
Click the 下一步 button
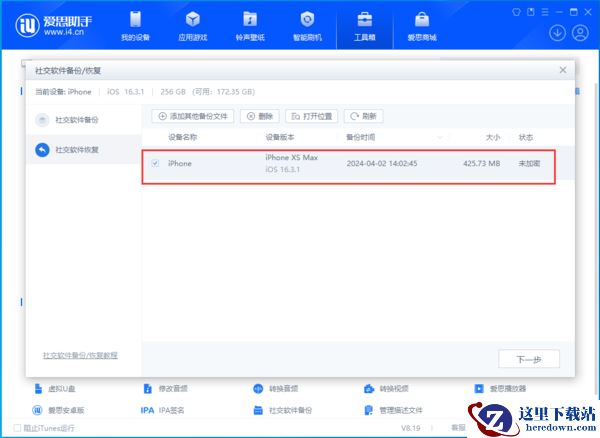point(529,359)
